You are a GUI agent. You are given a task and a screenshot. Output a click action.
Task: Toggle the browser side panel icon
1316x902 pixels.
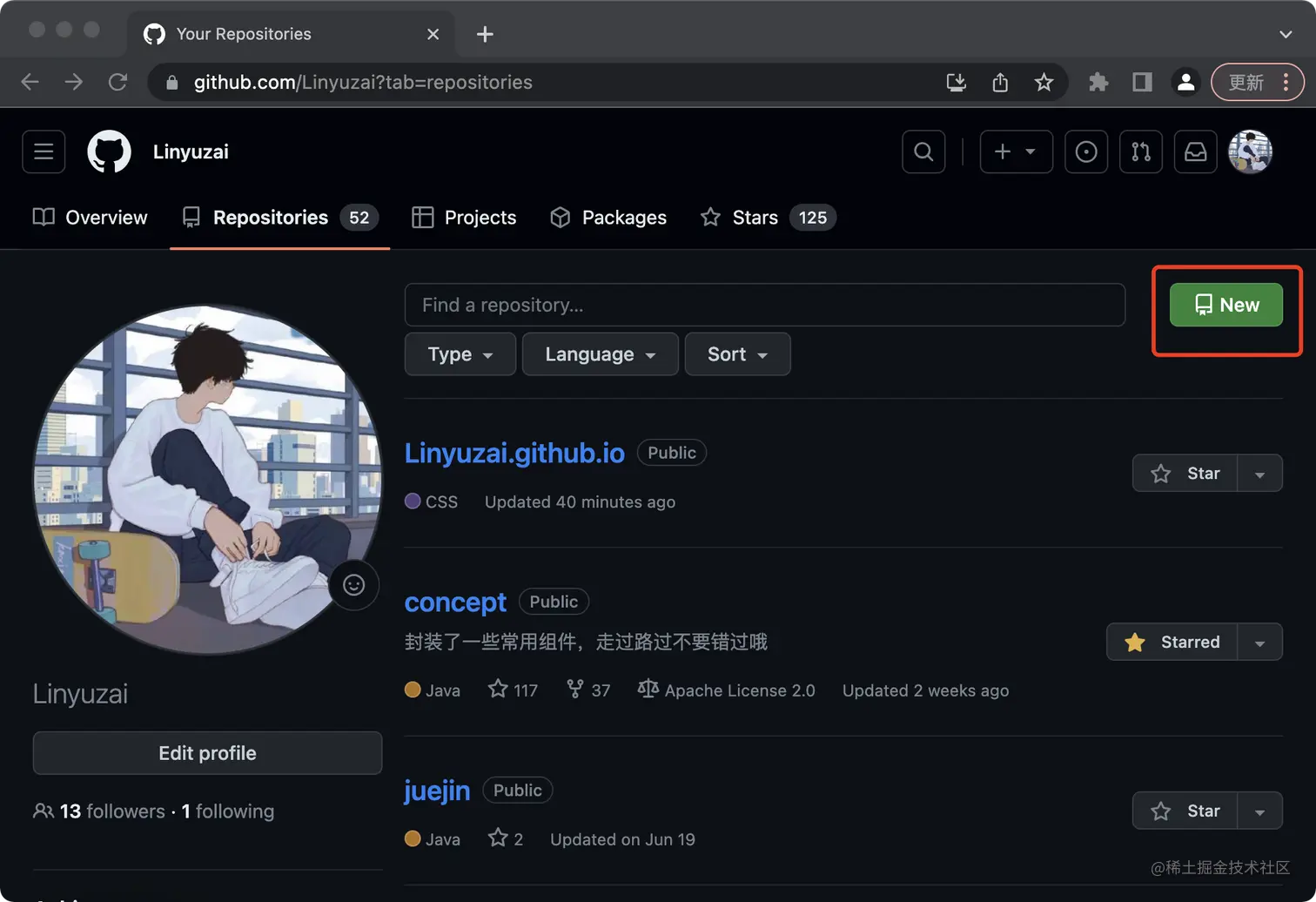[1142, 82]
